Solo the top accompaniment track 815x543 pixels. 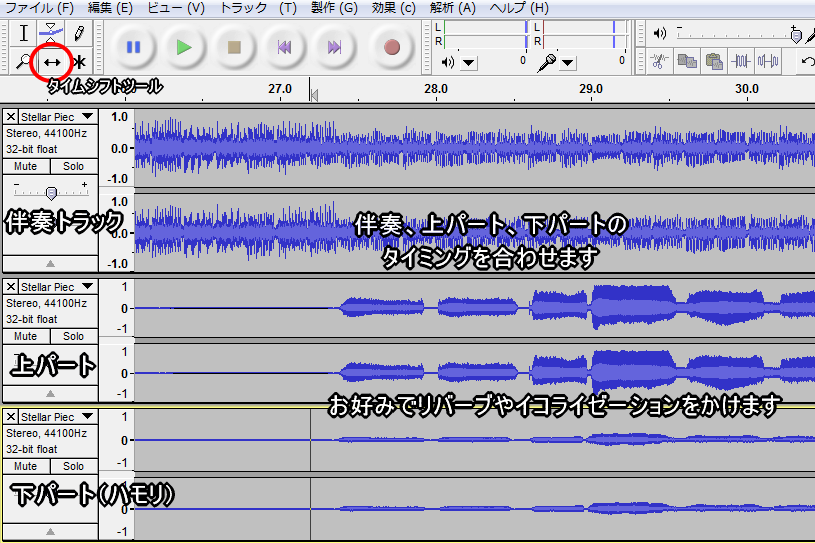click(x=73, y=166)
